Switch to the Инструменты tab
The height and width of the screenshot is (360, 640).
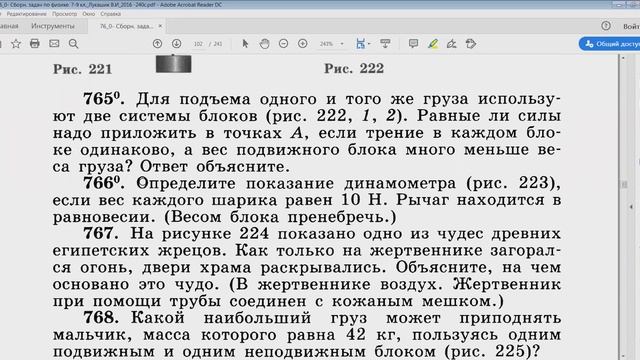(x=53, y=26)
